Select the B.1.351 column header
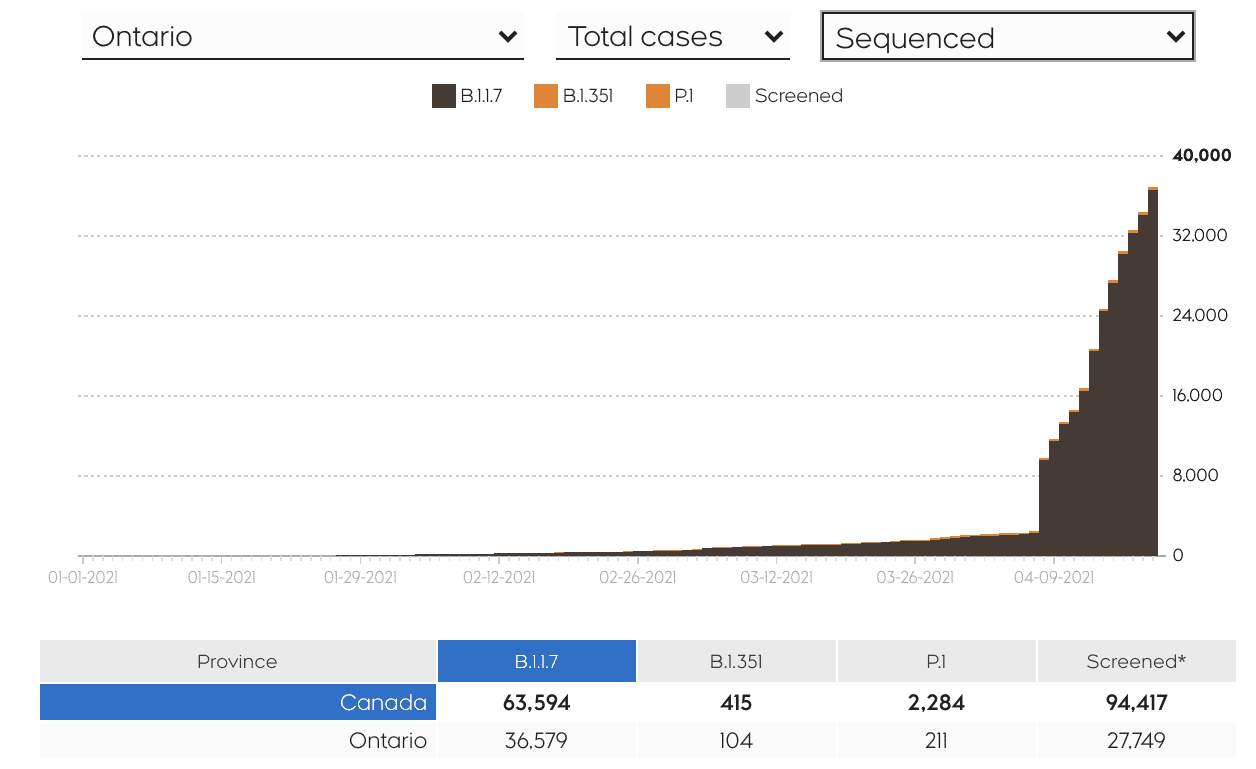The height and width of the screenshot is (769, 1256). tap(736, 661)
